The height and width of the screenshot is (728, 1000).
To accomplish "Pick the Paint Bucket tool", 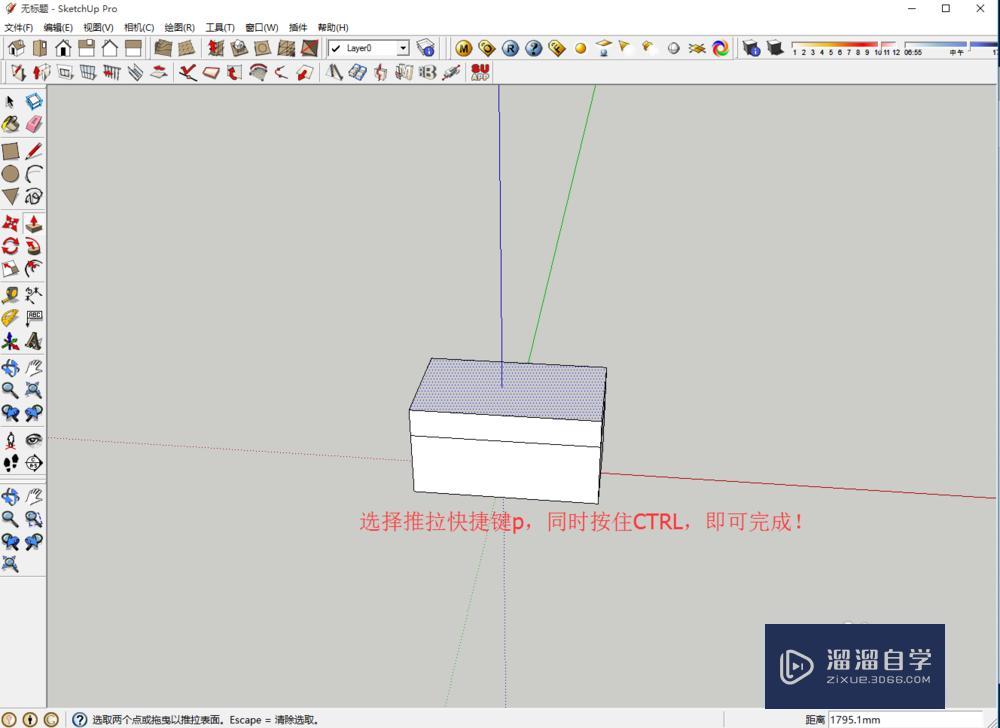I will [x=10, y=124].
